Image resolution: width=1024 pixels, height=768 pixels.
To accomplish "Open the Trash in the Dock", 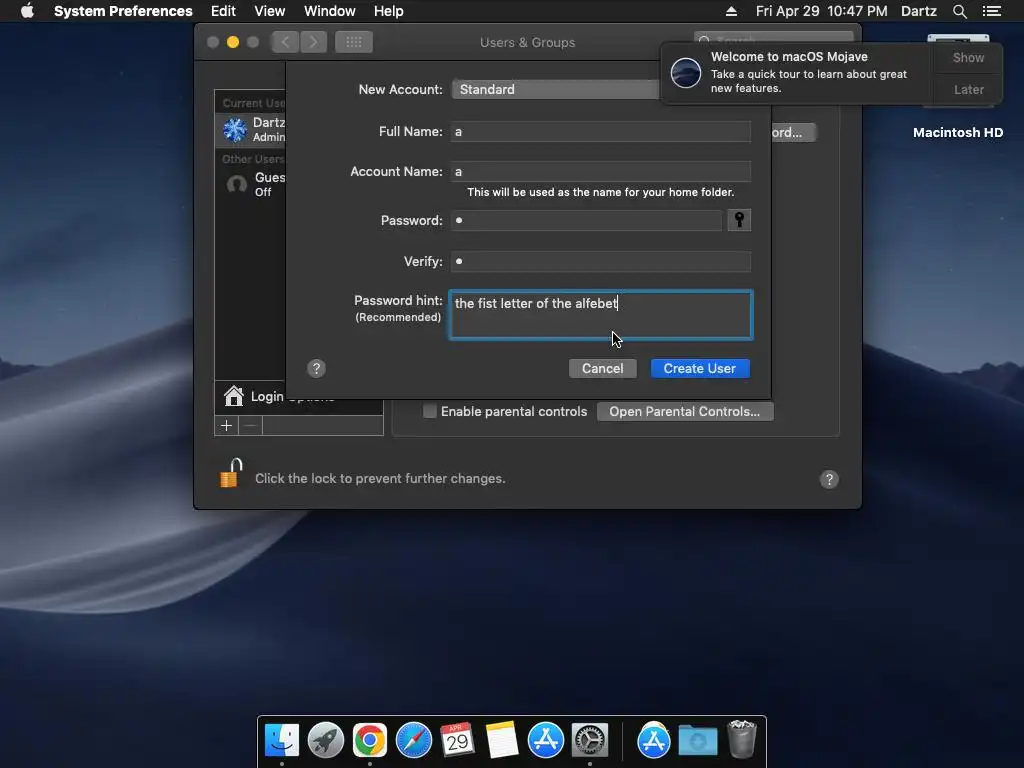I will (x=742, y=739).
